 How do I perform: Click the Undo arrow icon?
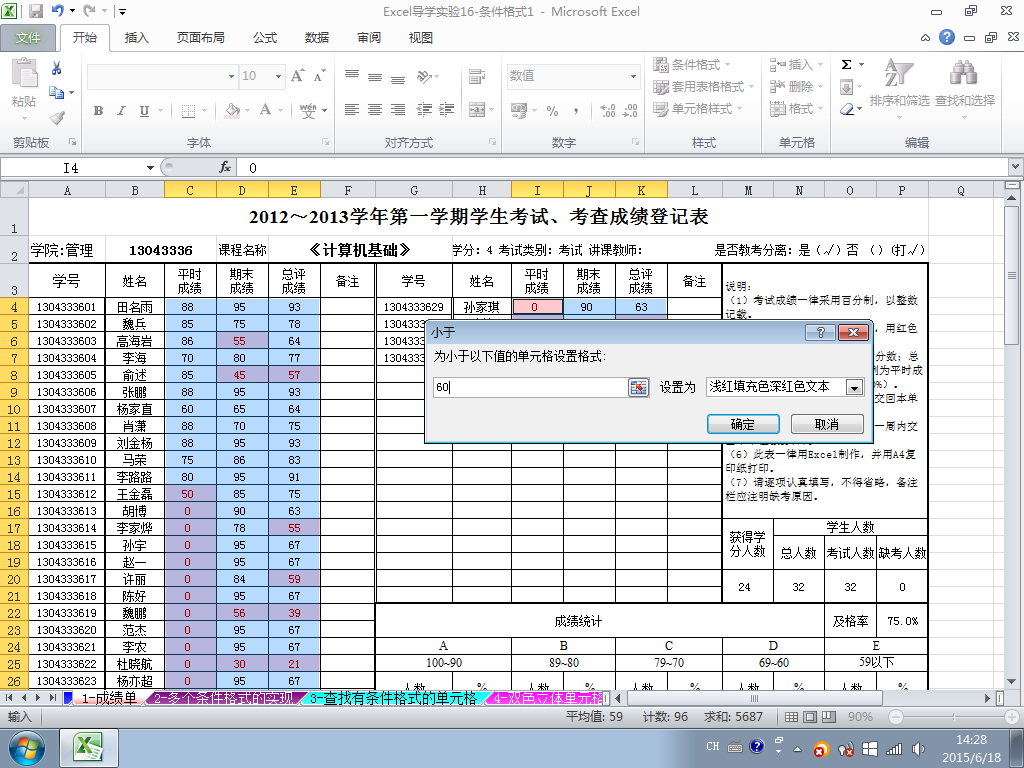(x=57, y=11)
